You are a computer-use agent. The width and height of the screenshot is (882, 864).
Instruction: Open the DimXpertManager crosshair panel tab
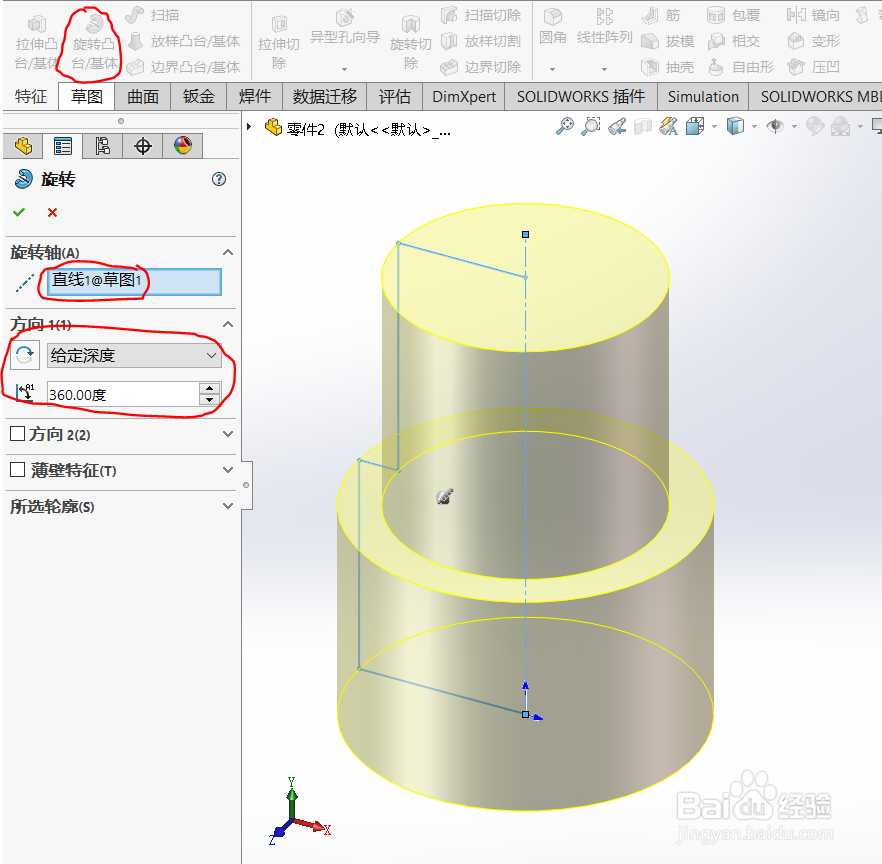pyautogui.click(x=143, y=146)
